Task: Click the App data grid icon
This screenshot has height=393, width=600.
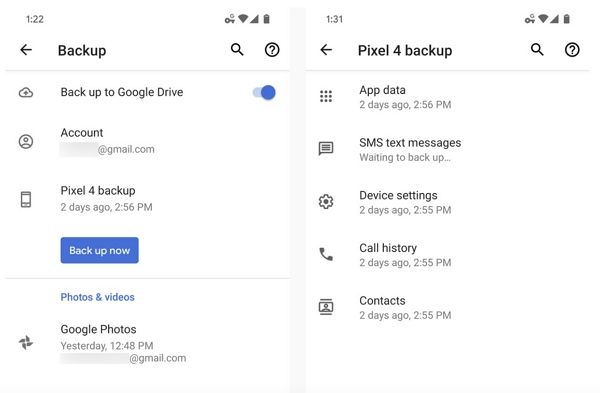Action: [x=326, y=96]
